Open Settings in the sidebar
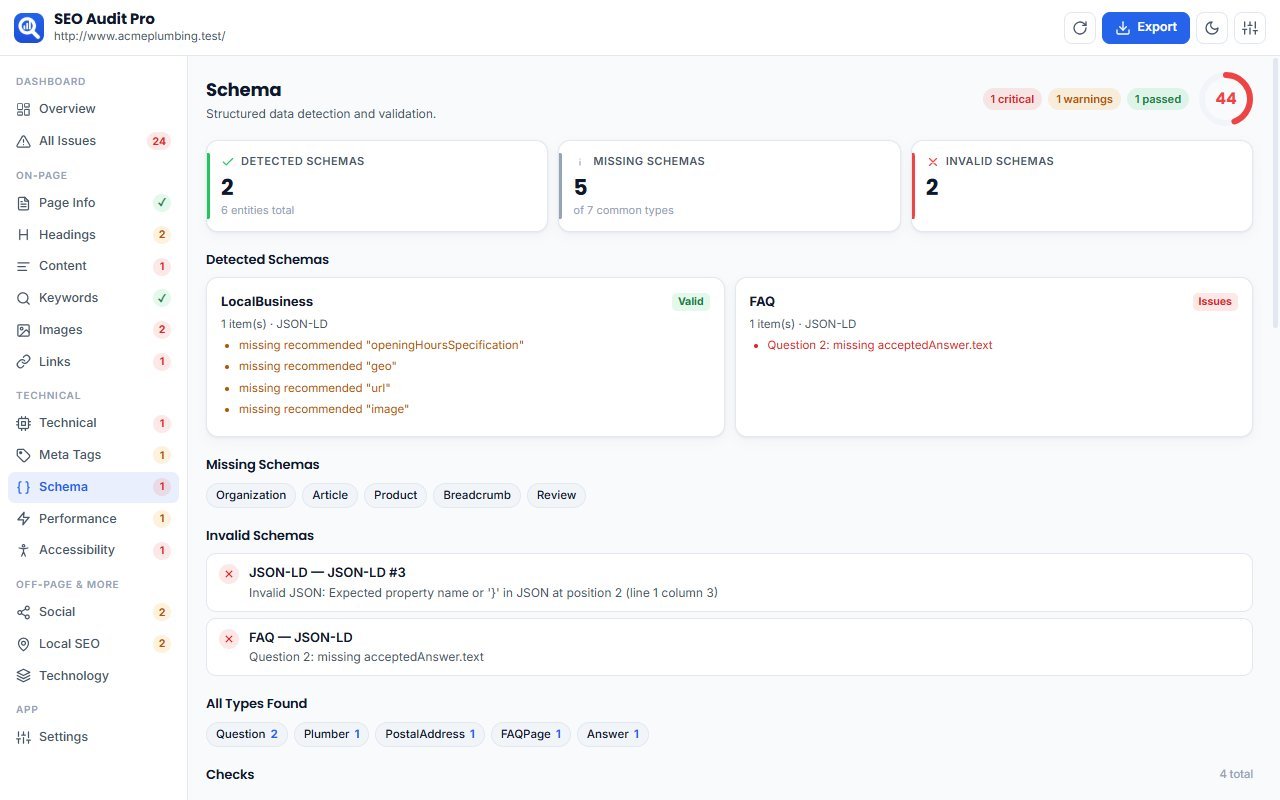 click(93, 737)
